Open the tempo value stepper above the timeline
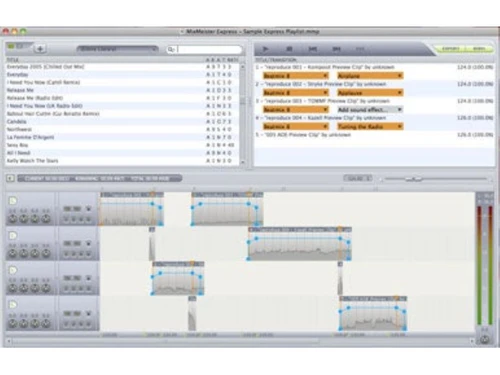The width and height of the screenshot is (500, 375). [358, 179]
